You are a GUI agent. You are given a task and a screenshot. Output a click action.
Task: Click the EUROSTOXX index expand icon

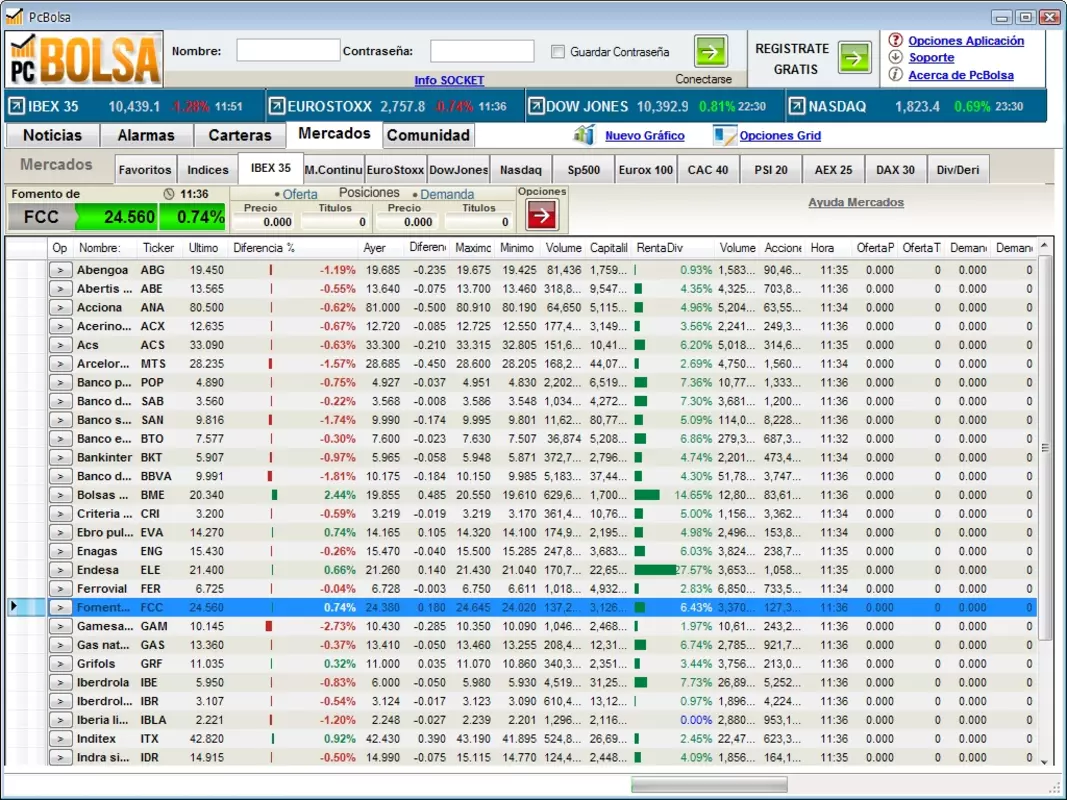(277, 106)
